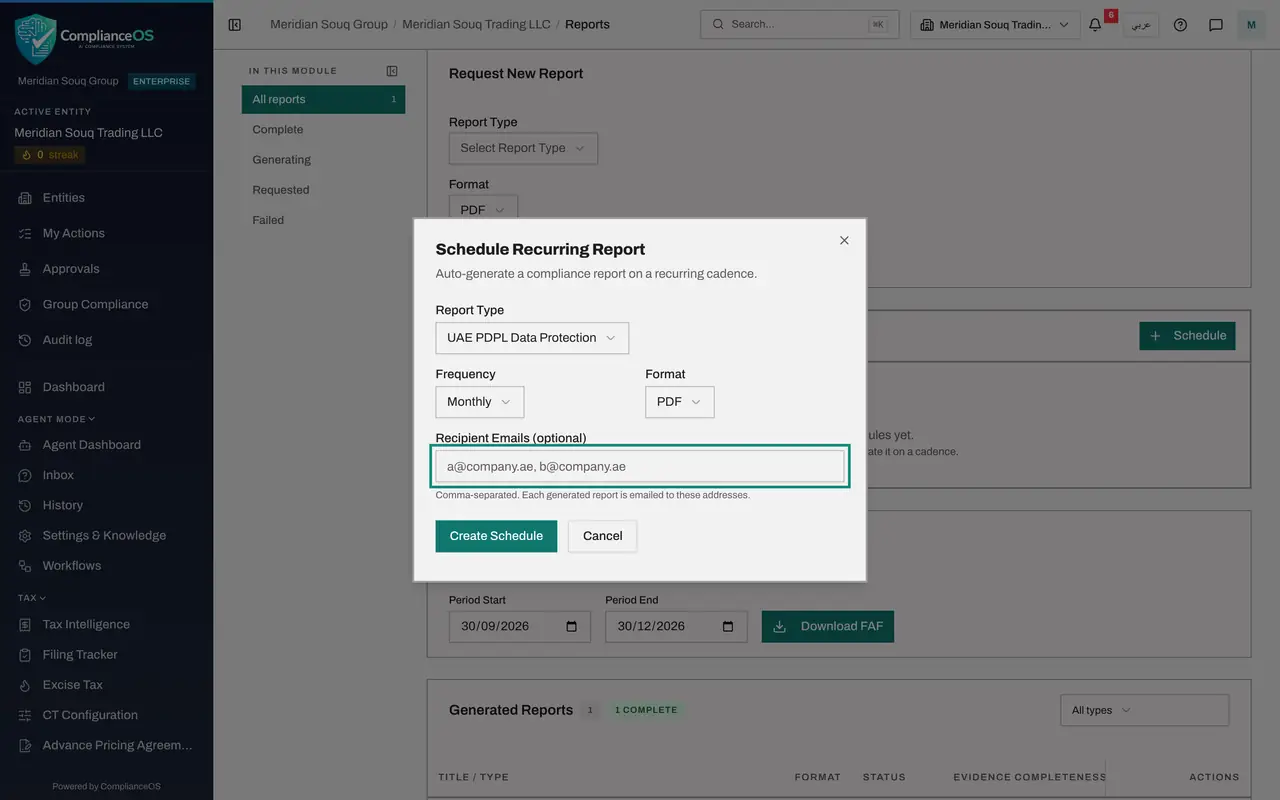This screenshot has height=800, width=1280.
Task: Click the ComplianceOS logo
Action: point(85,38)
